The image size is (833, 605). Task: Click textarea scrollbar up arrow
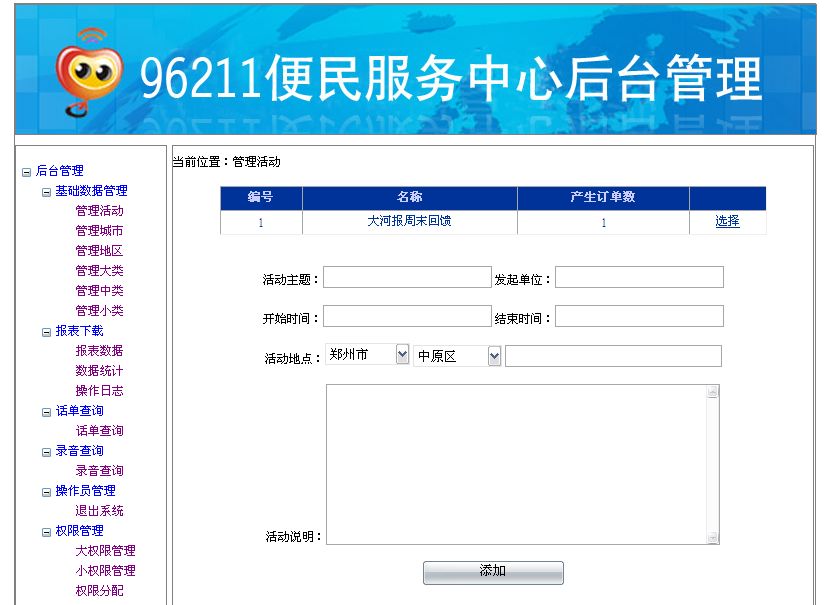pyautogui.click(x=712, y=391)
